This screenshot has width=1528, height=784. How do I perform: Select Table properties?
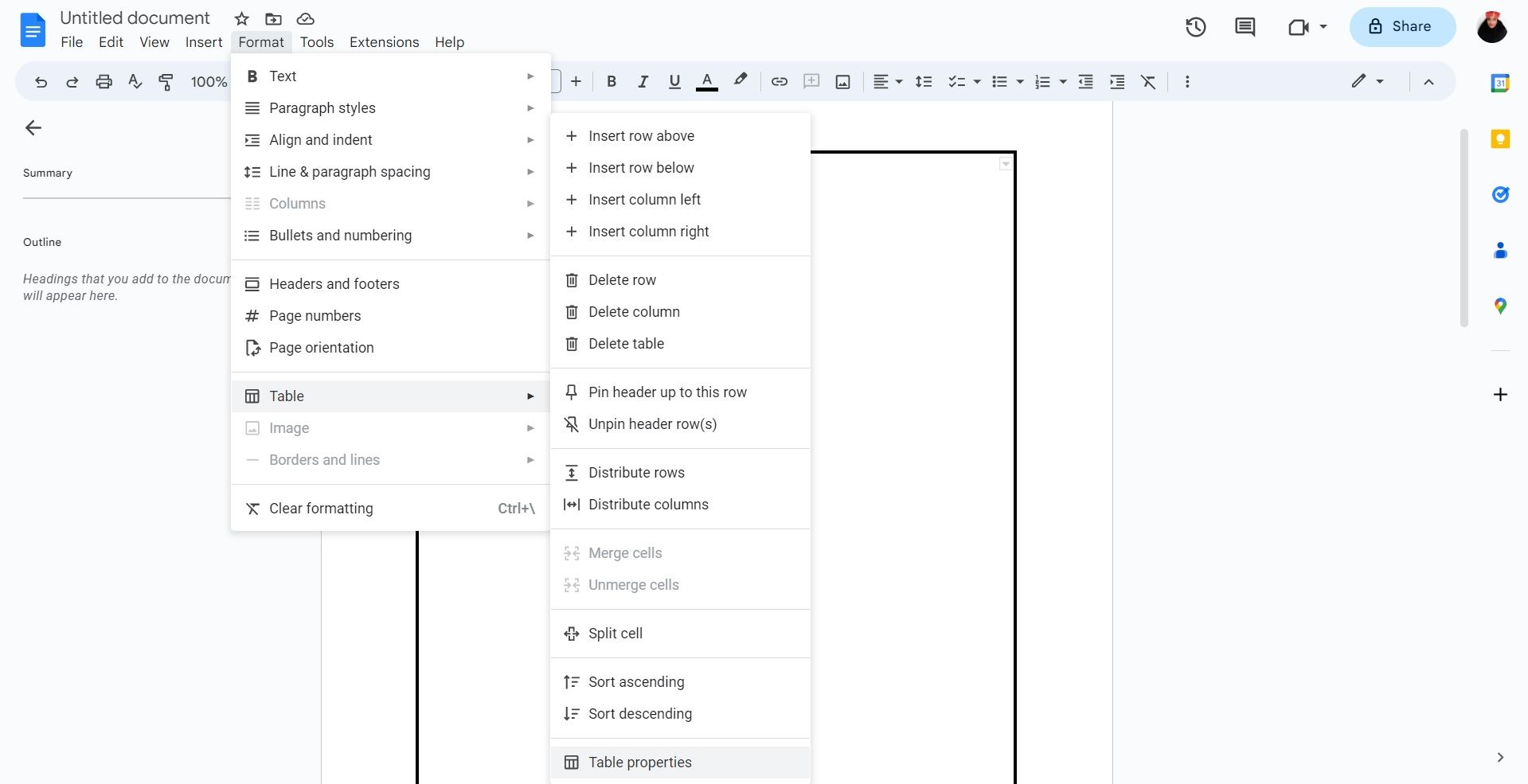click(x=639, y=762)
